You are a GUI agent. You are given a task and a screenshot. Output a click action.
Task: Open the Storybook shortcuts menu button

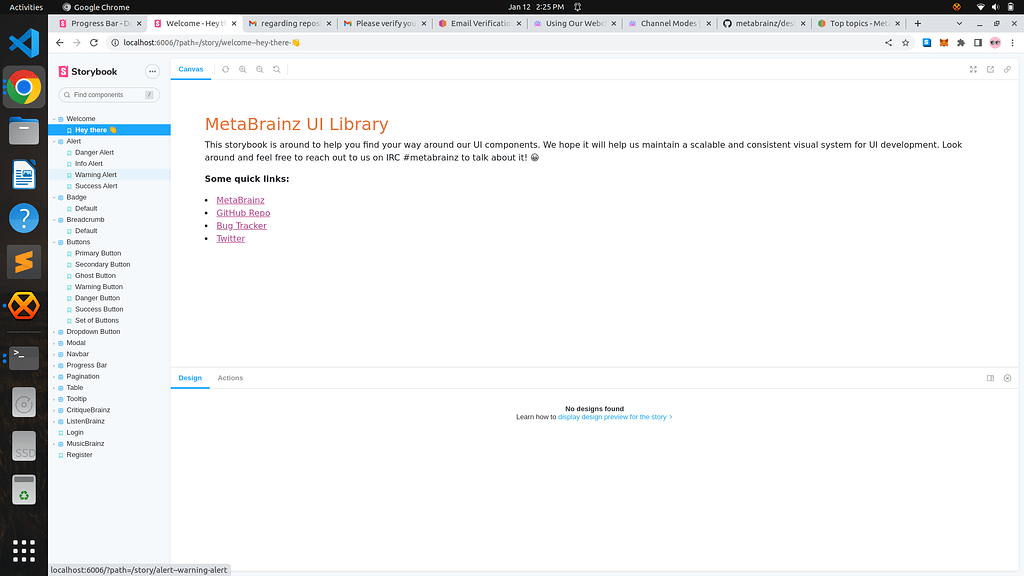click(153, 71)
